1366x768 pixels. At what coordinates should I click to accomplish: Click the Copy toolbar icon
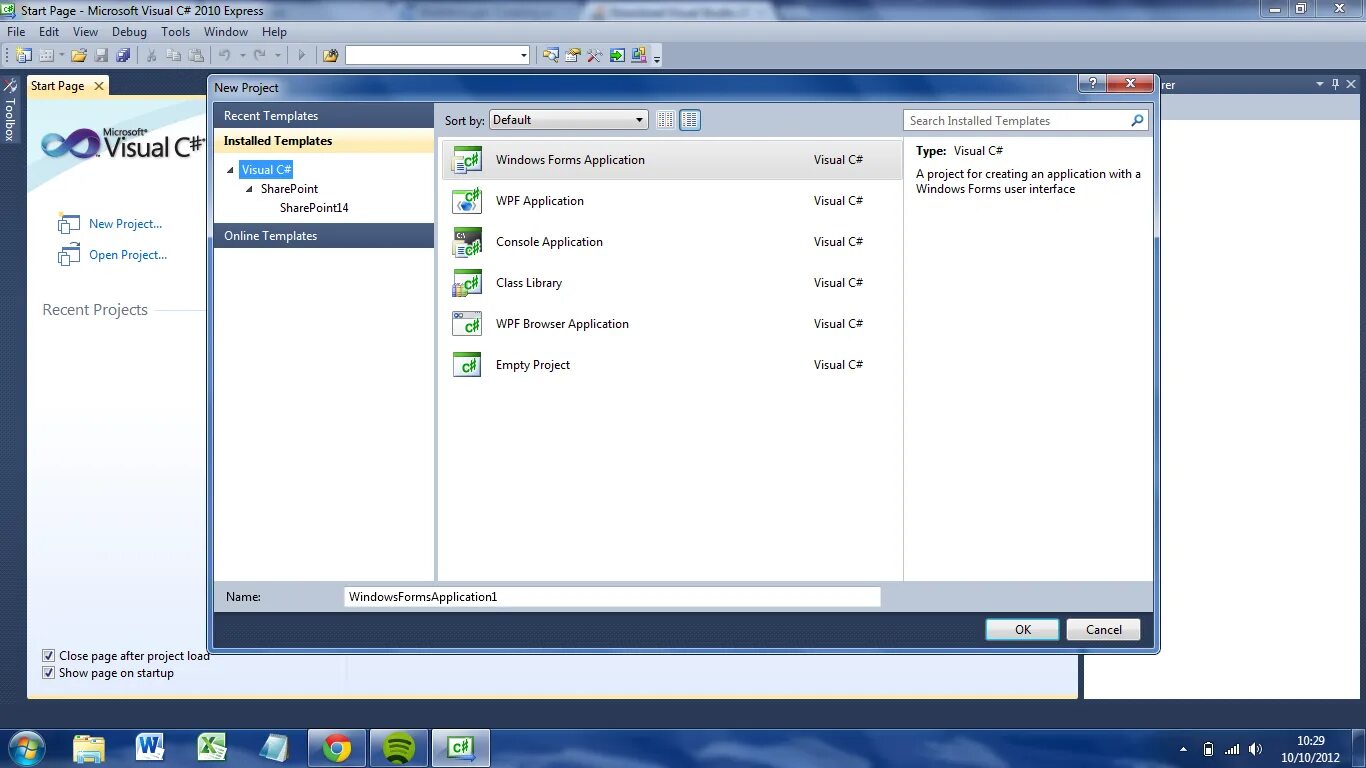pos(173,56)
